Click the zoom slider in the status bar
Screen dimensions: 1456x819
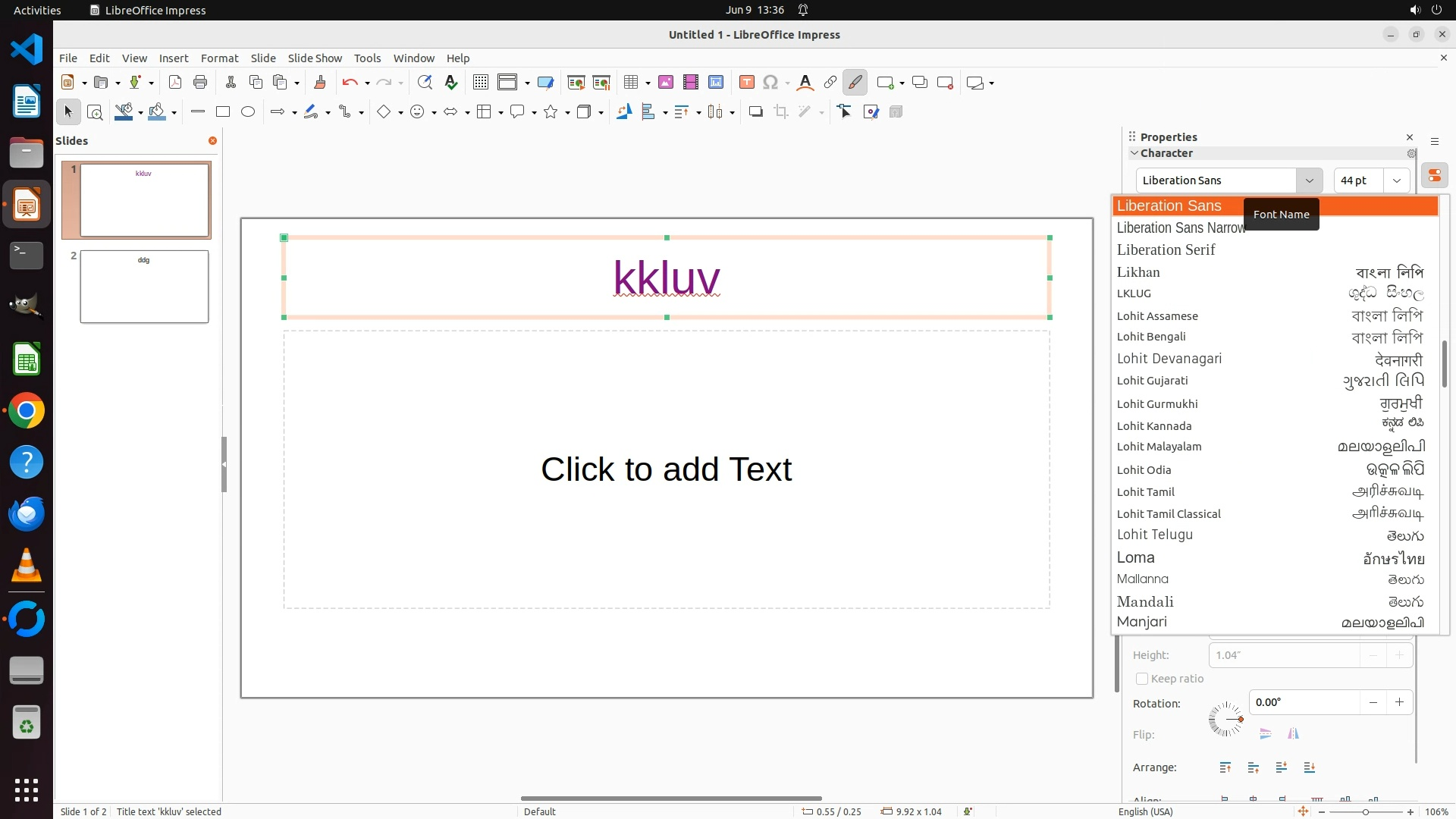tap(1366, 812)
